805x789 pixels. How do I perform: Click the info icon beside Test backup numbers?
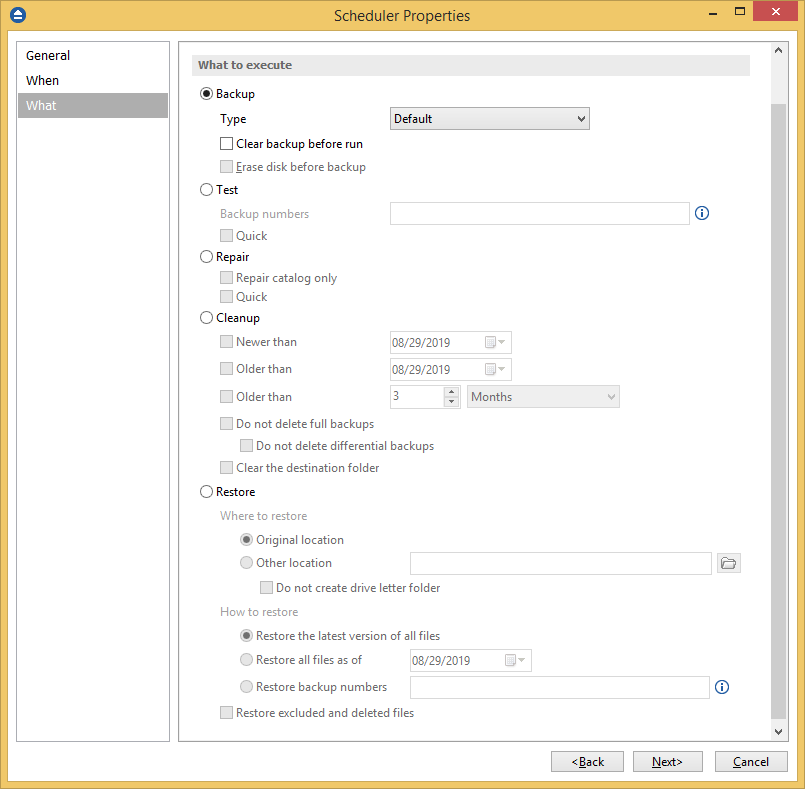click(701, 213)
